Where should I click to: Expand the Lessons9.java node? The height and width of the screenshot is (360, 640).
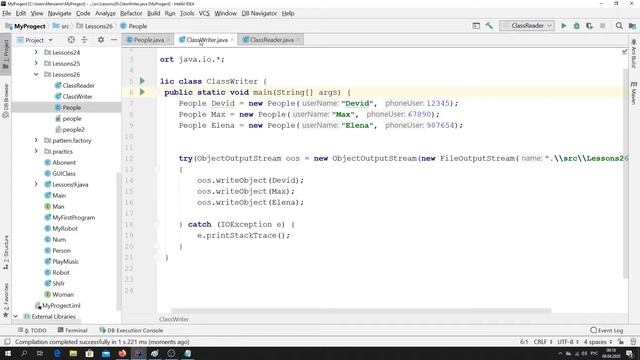(36, 184)
